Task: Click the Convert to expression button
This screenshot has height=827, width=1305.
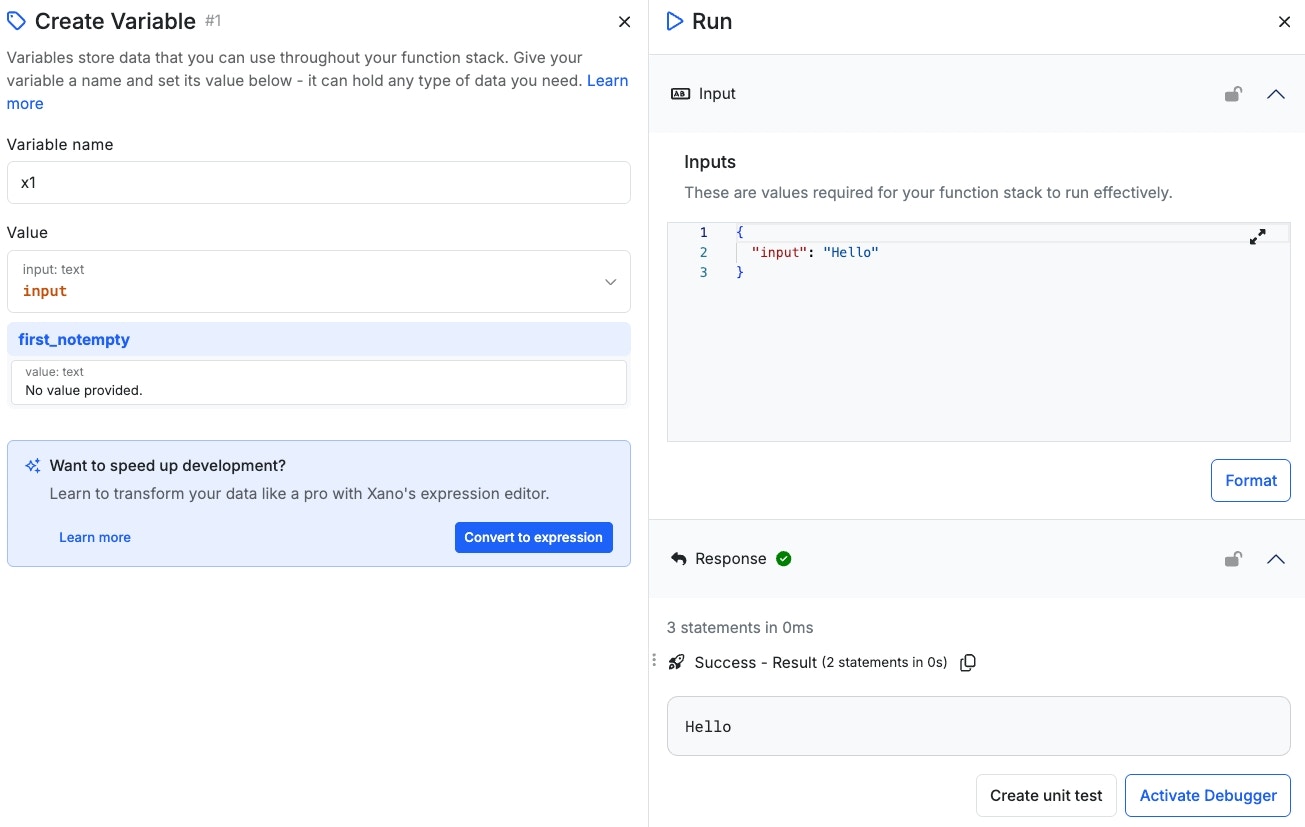Action: [533, 537]
